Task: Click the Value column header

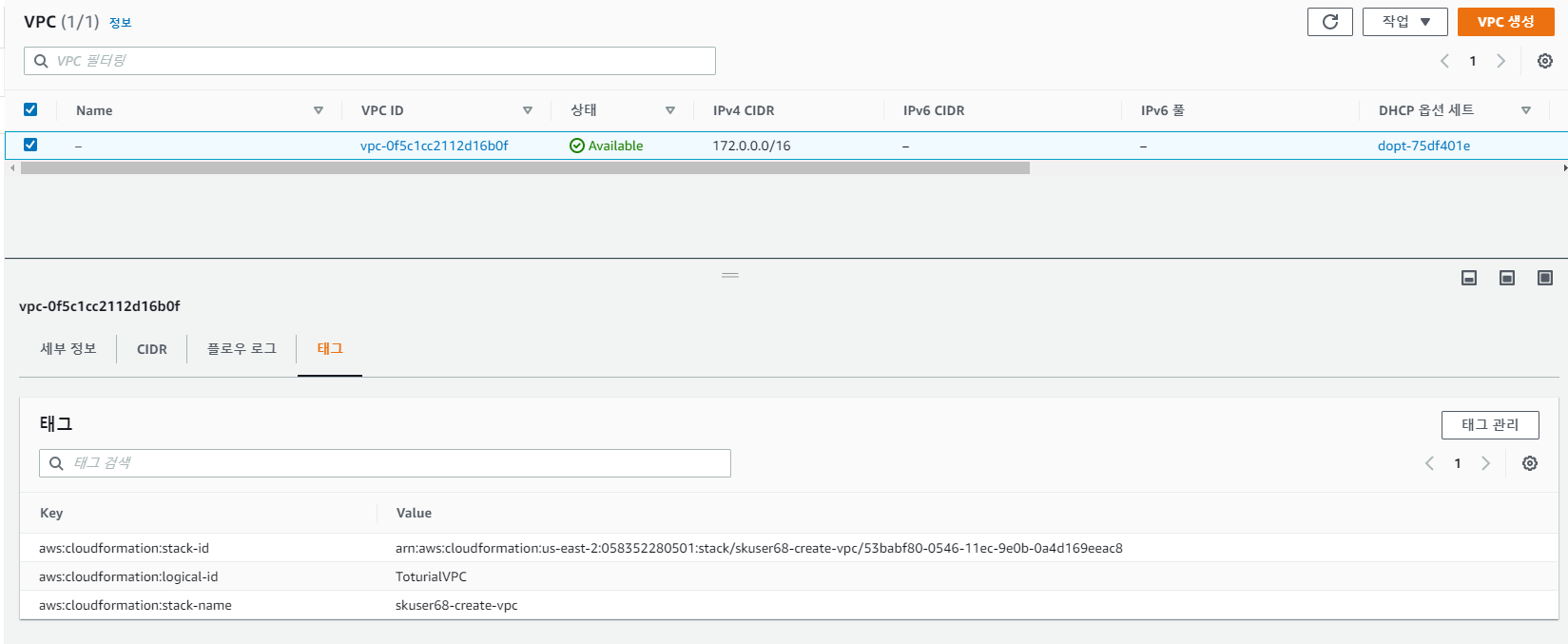Action: (x=414, y=513)
